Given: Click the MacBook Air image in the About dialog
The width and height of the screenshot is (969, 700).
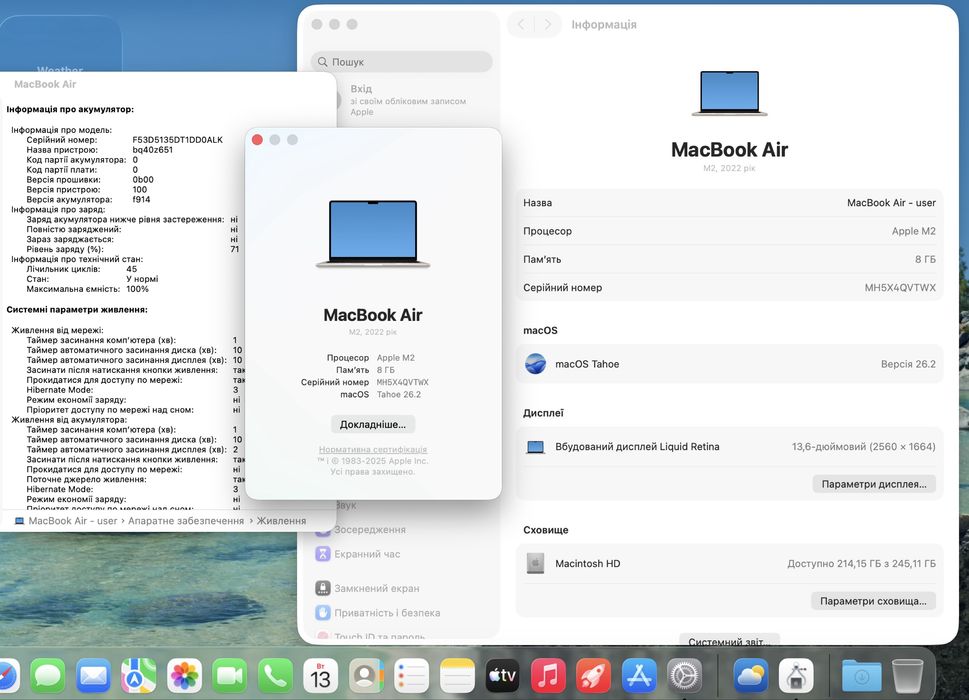Looking at the screenshot, I should 373,234.
